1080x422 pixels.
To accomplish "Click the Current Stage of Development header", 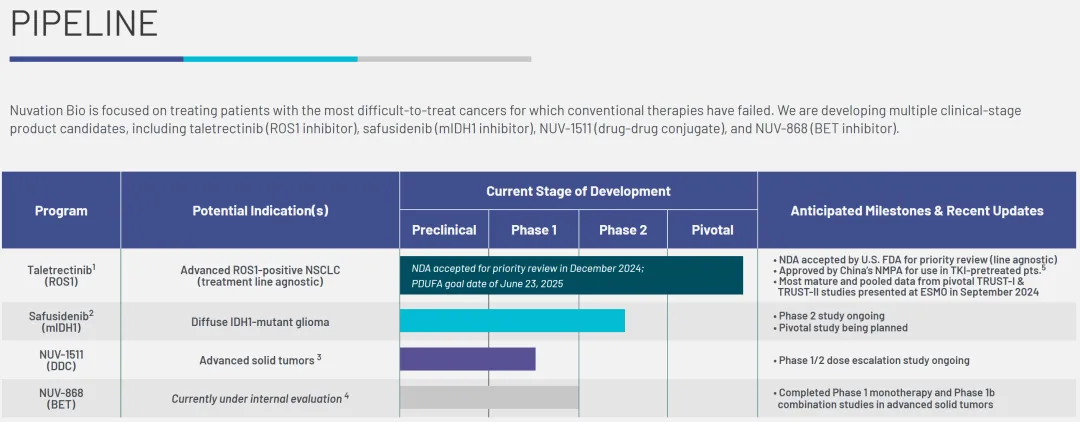I will click(x=578, y=191).
